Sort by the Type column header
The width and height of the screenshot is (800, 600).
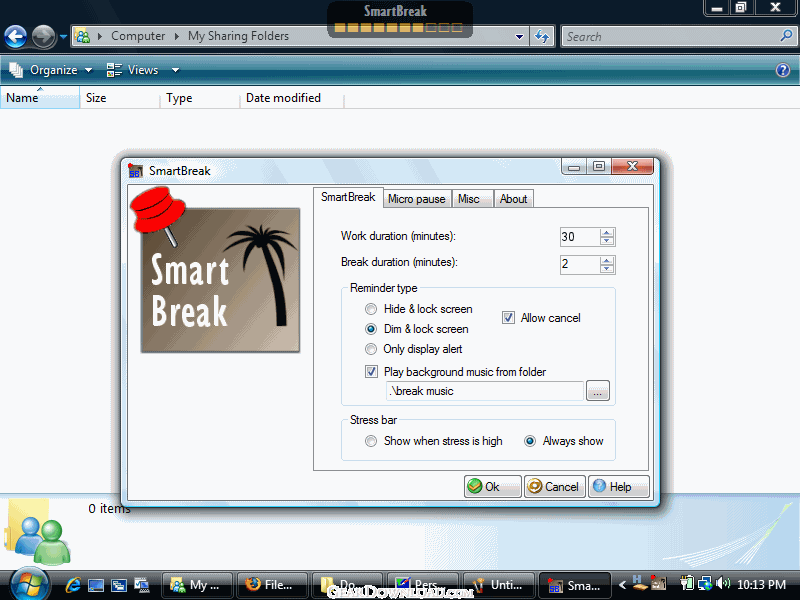coord(200,97)
